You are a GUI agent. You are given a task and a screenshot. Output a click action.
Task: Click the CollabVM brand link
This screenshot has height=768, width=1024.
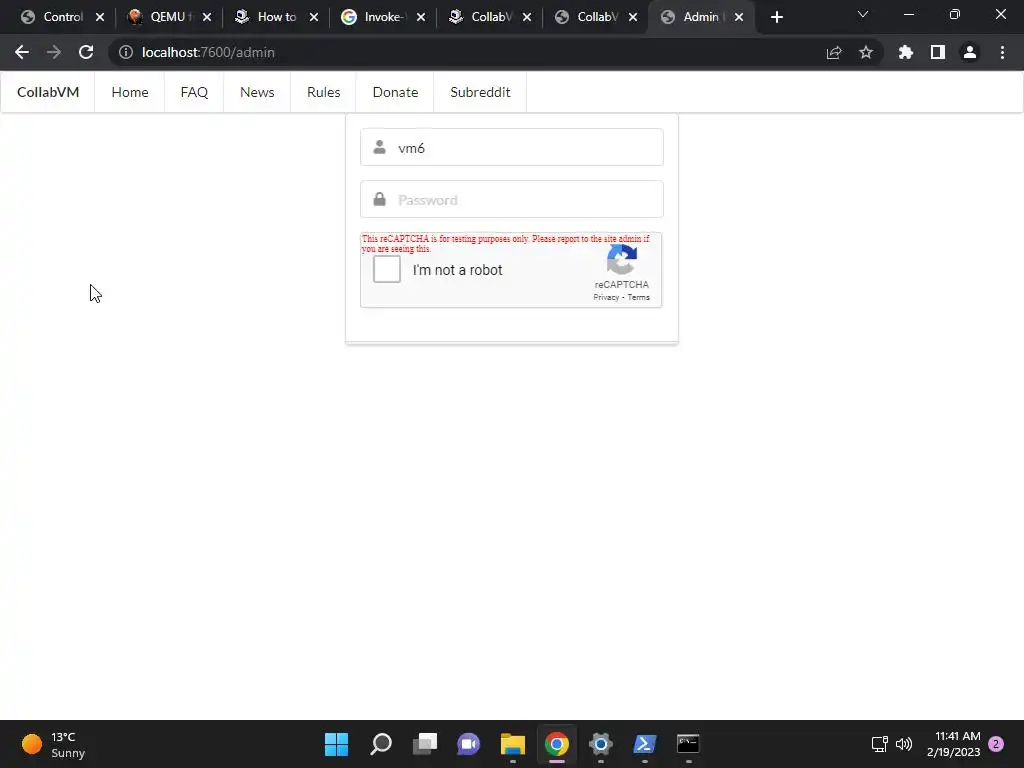[x=48, y=92]
